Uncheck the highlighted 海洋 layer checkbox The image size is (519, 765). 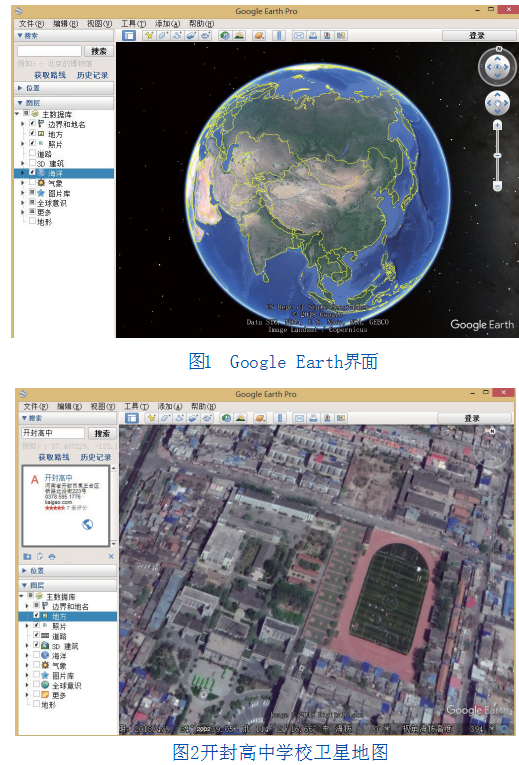tap(32, 173)
